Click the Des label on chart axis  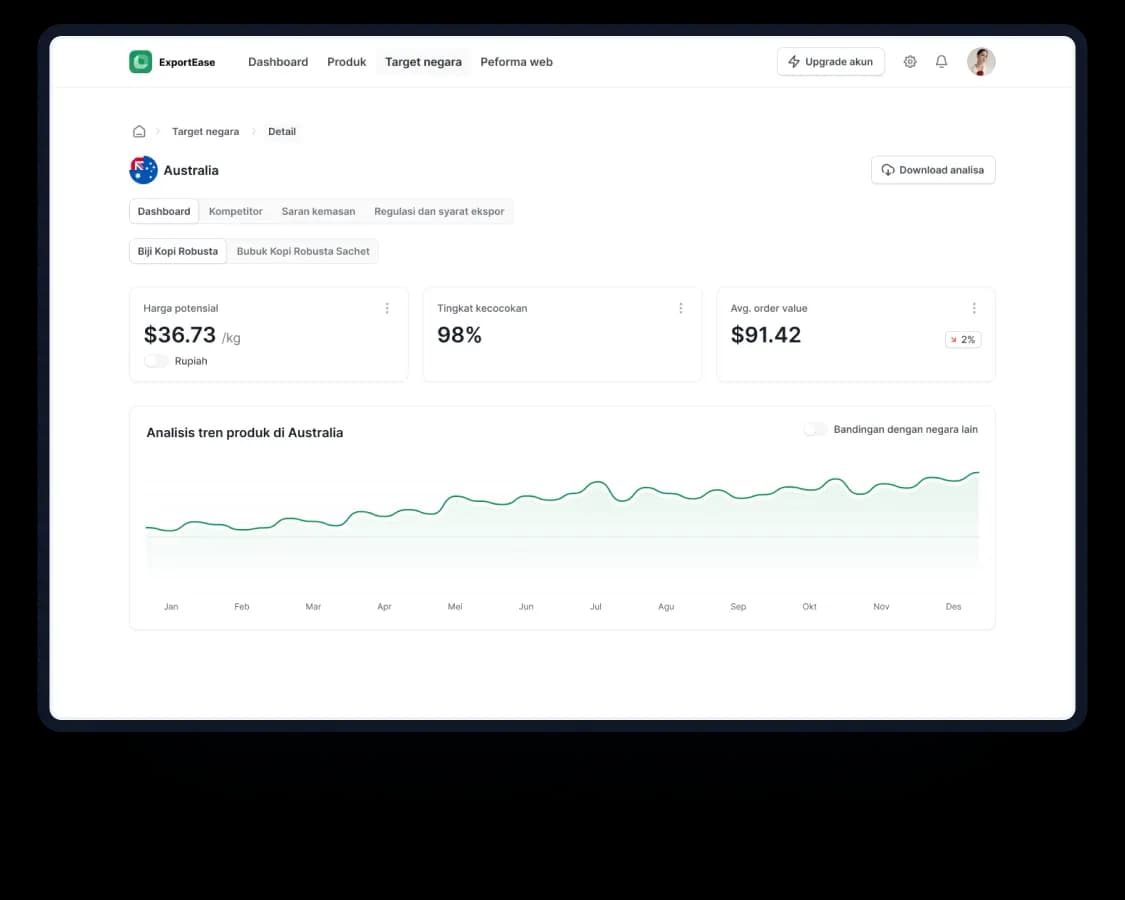tap(953, 606)
